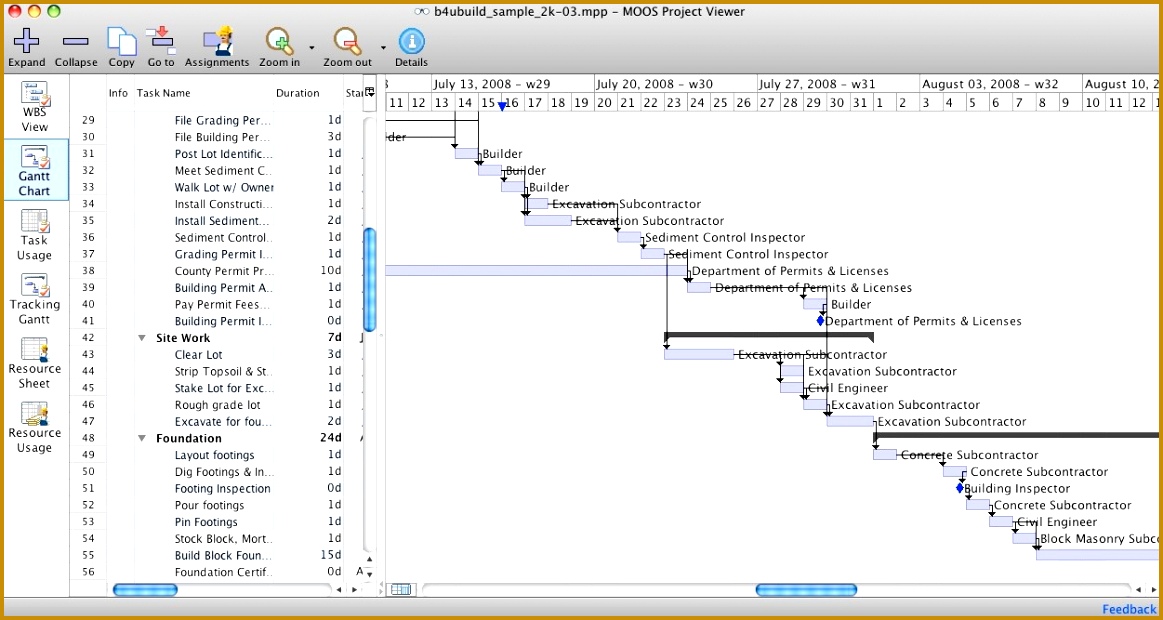Click the blue marker above July 16
Screen dimensions: 1163x620
click(x=501, y=104)
